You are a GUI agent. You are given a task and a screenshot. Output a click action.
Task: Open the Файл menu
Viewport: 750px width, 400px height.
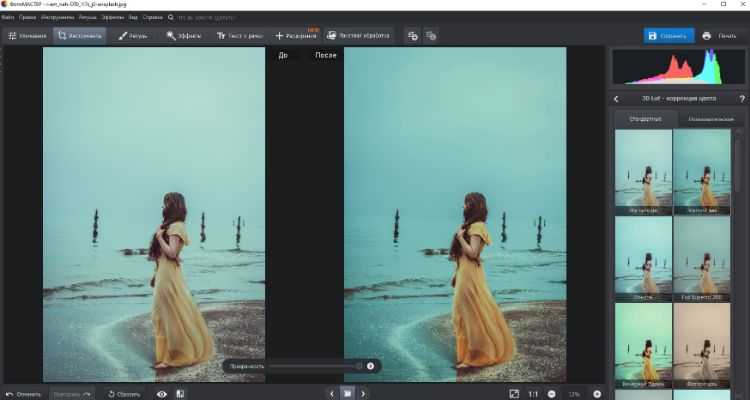(7, 17)
